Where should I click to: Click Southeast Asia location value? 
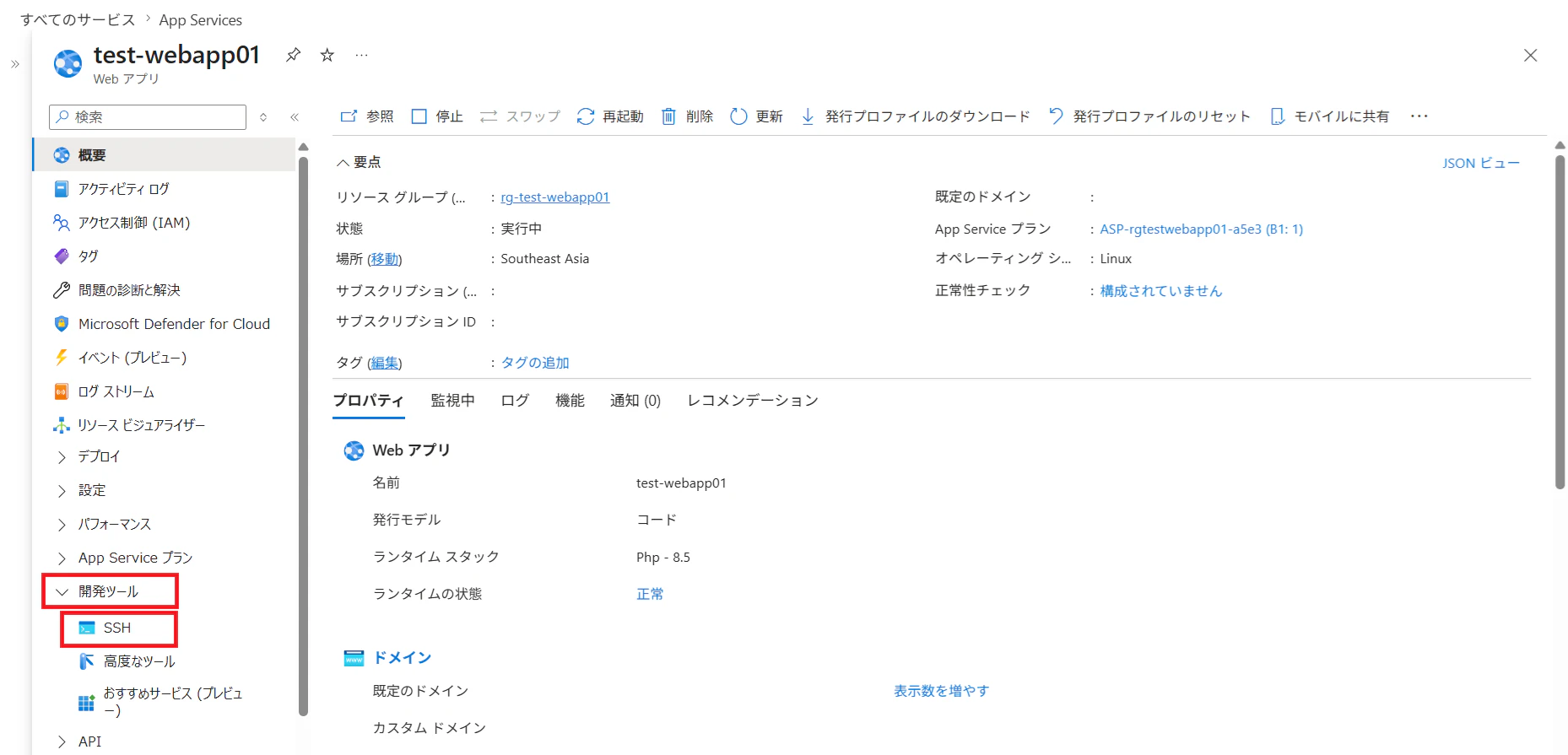pyautogui.click(x=544, y=259)
